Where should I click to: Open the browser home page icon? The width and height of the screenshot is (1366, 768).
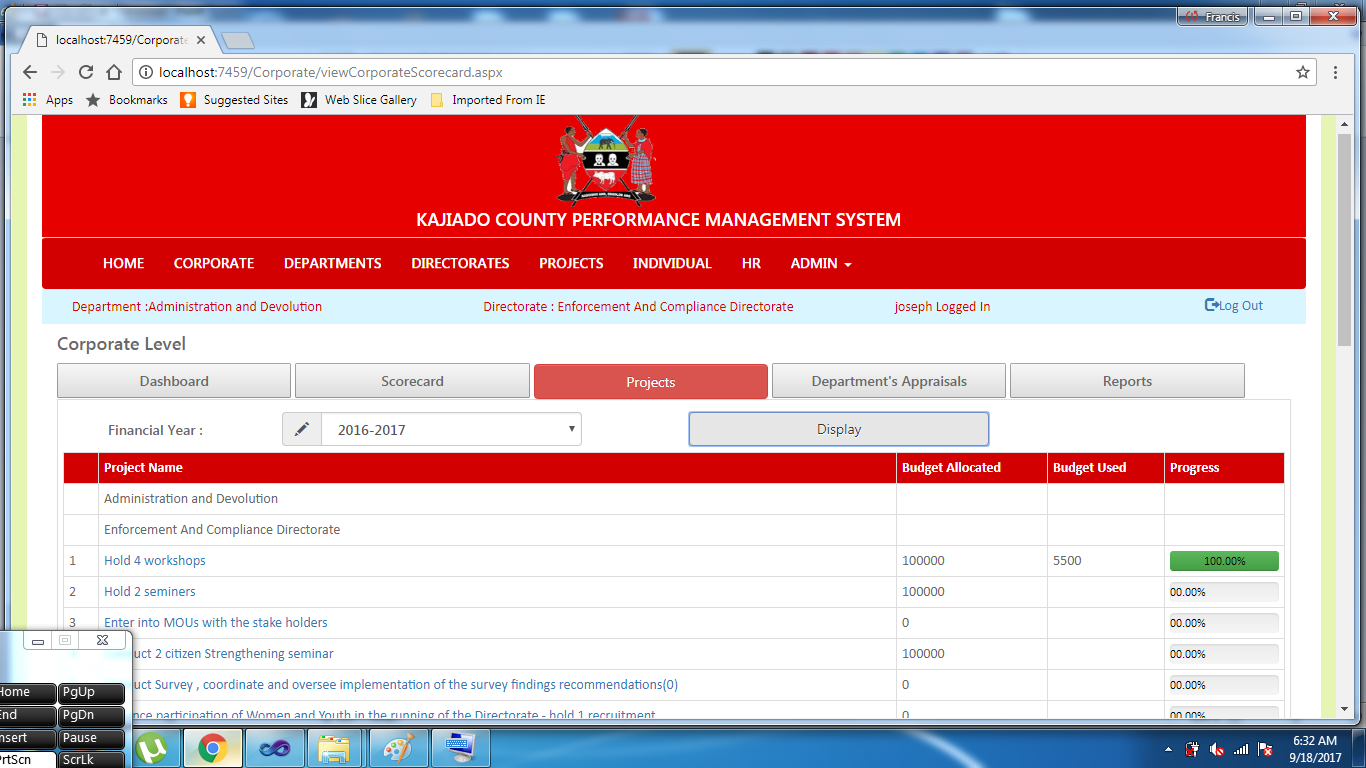[114, 72]
